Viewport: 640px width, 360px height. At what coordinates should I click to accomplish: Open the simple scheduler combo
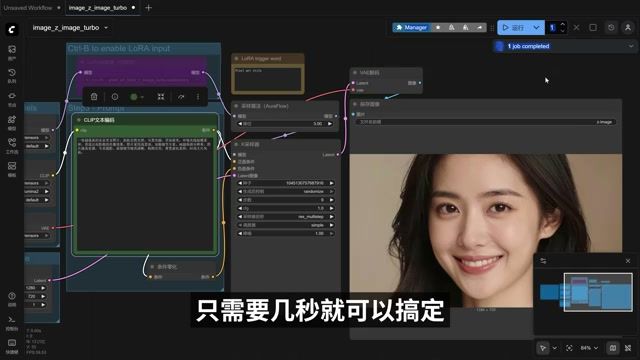tap(286, 225)
